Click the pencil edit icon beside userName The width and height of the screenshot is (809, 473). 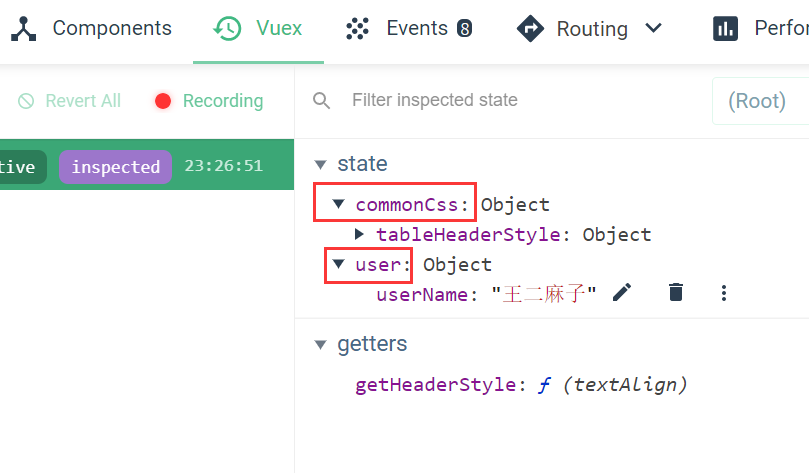622,292
